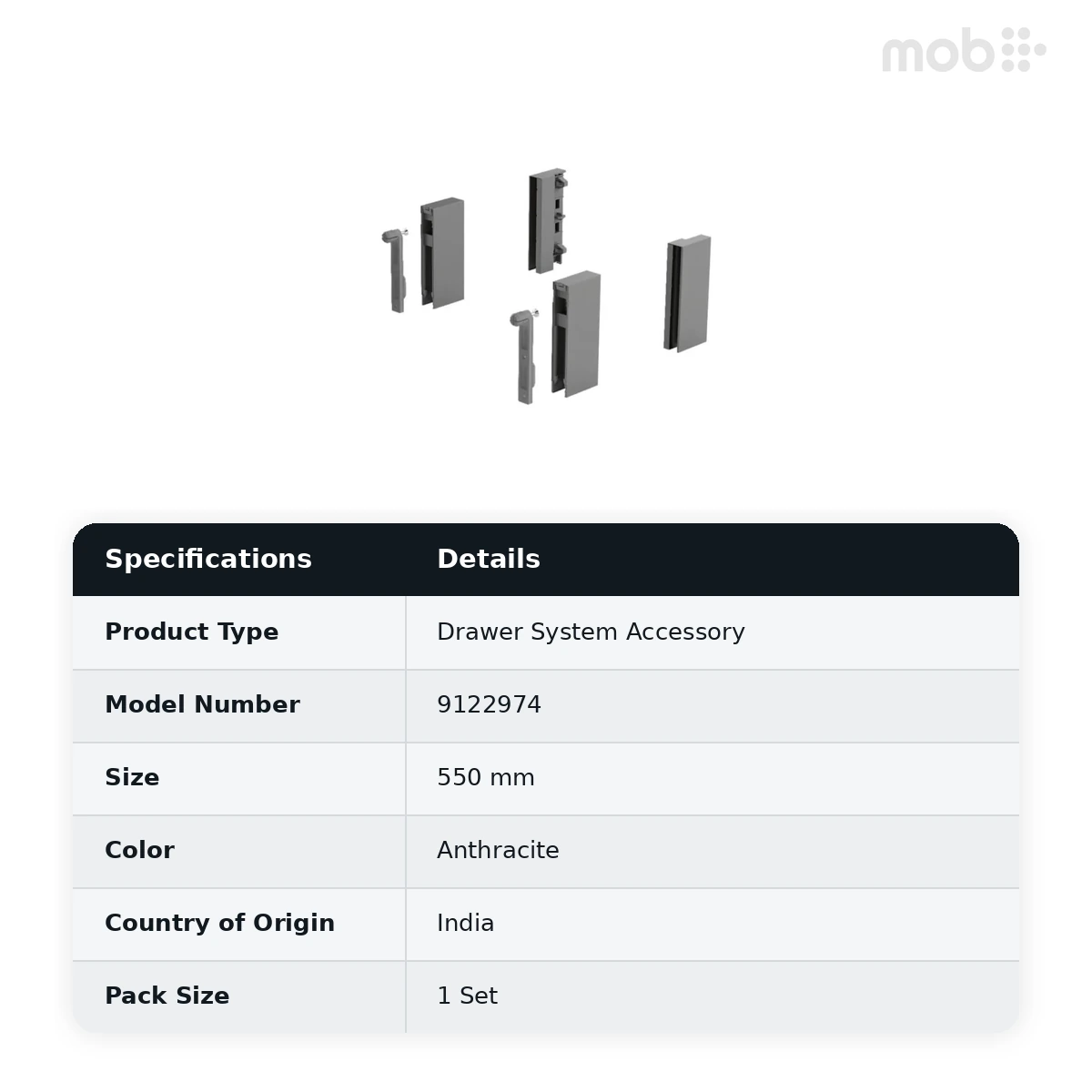Select the Pack Size label
This screenshot has width=1092, height=1092.
167,996
